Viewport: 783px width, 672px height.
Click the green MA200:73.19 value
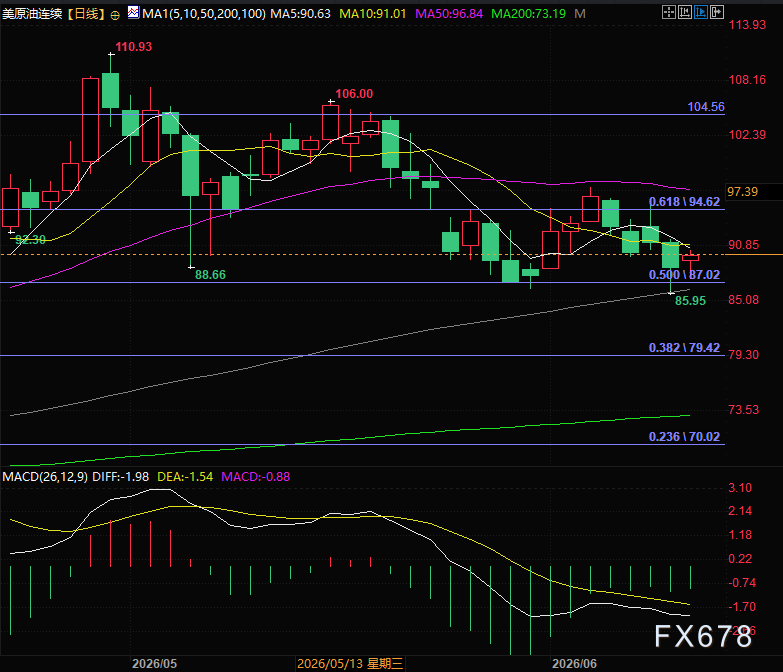(528, 14)
